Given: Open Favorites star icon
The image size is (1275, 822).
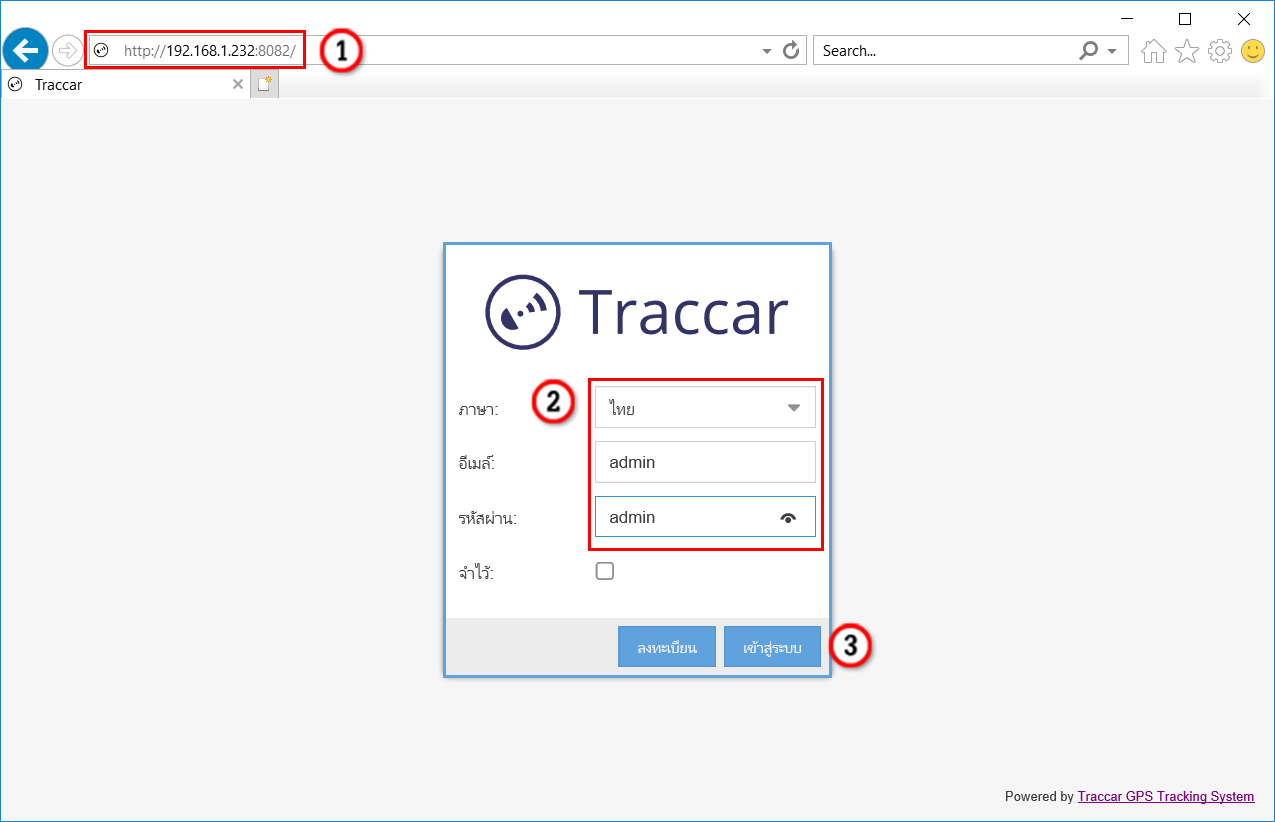Looking at the screenshot, I should pos(1187,51).
